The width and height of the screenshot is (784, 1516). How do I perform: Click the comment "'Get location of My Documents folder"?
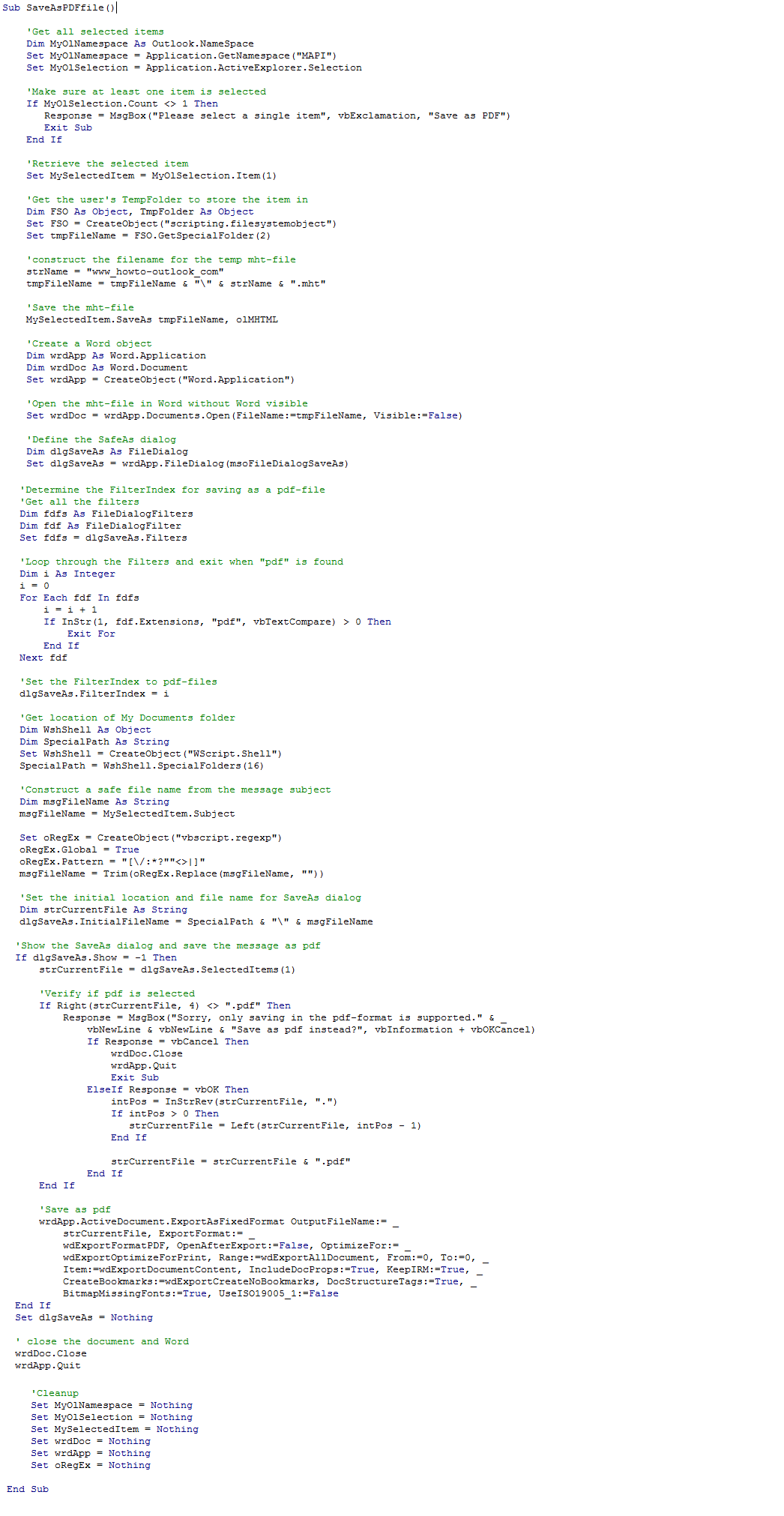pos(127,718)
